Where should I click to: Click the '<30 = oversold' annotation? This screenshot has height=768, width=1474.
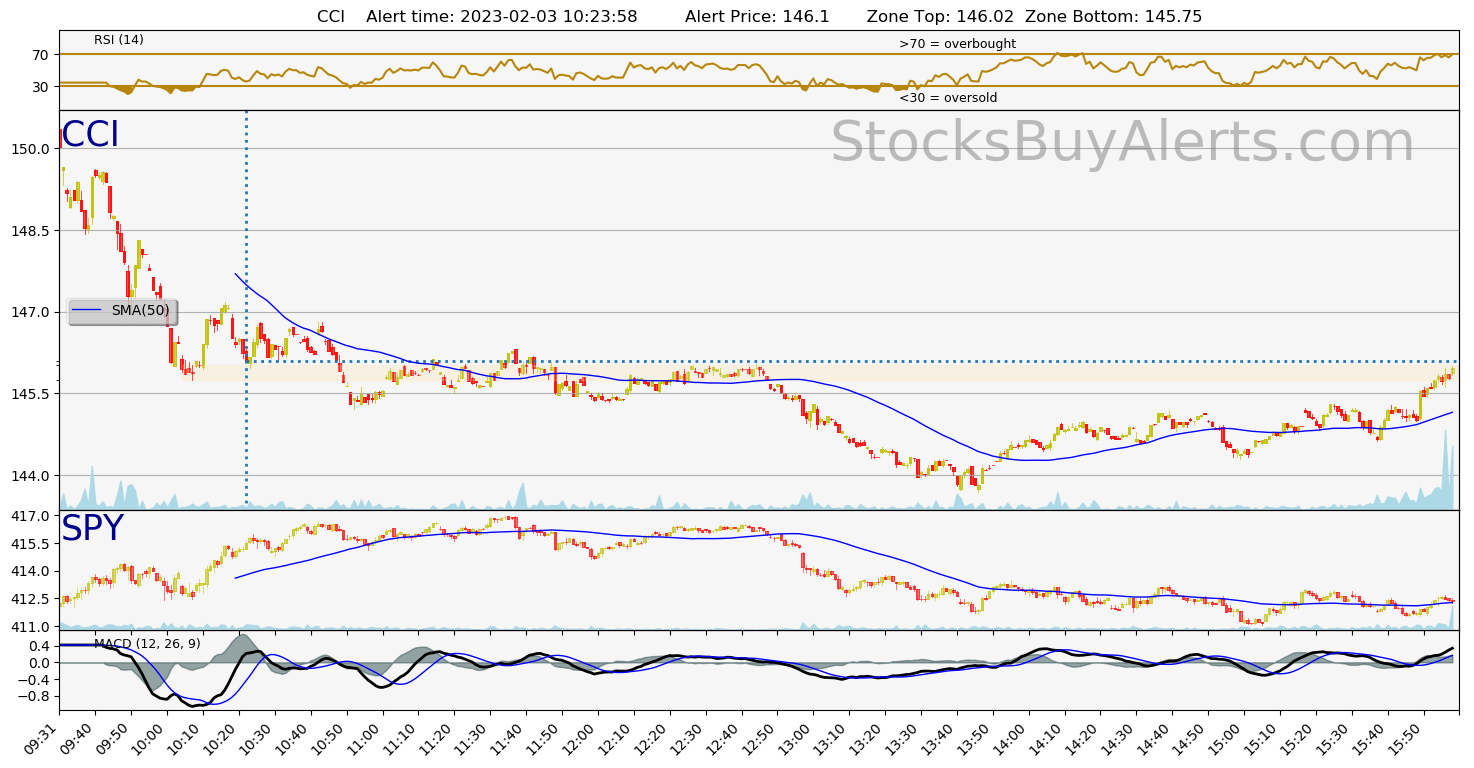click(x=948, y=98)
